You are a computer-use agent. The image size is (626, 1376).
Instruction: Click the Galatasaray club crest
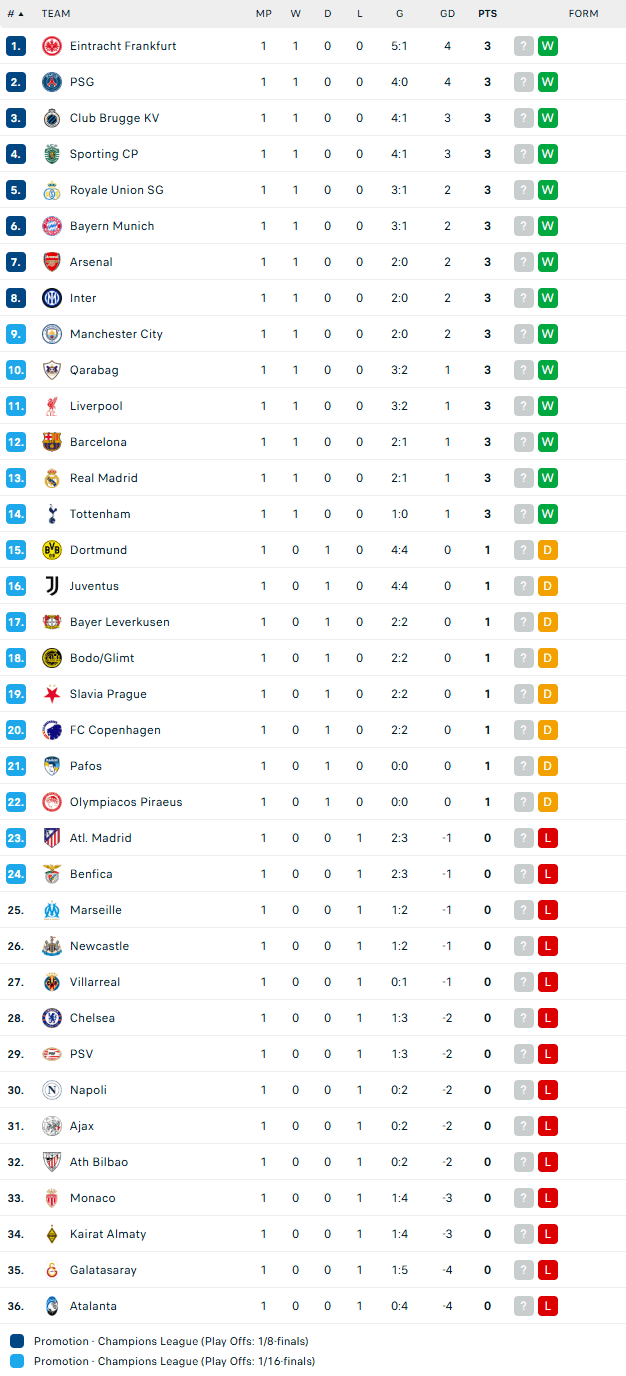coord(52,1270)
